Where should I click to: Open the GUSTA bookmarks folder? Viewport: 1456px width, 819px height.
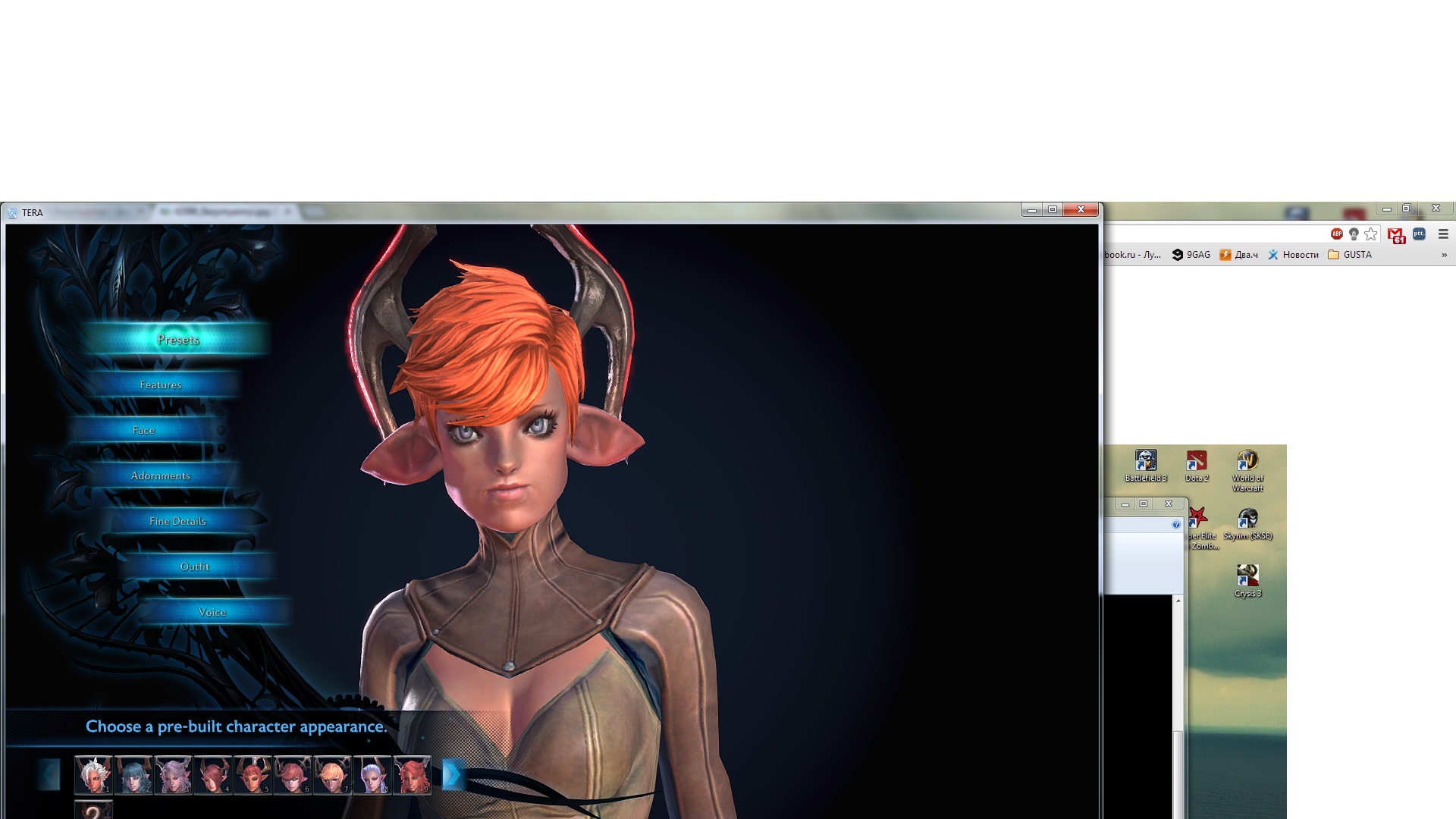(1350, 255)
